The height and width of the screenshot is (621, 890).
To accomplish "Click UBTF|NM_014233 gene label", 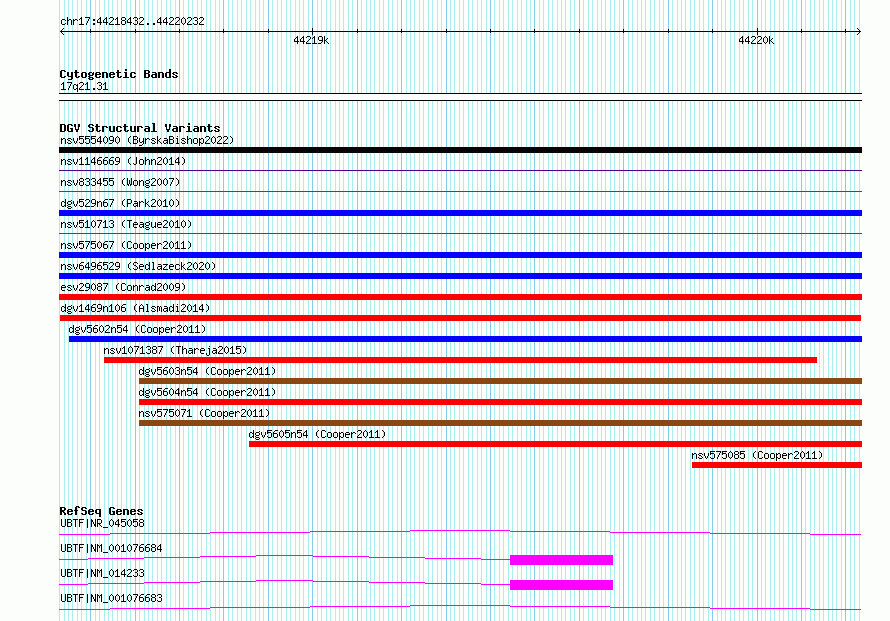I will pyautogui.click(x=102, y=573).
